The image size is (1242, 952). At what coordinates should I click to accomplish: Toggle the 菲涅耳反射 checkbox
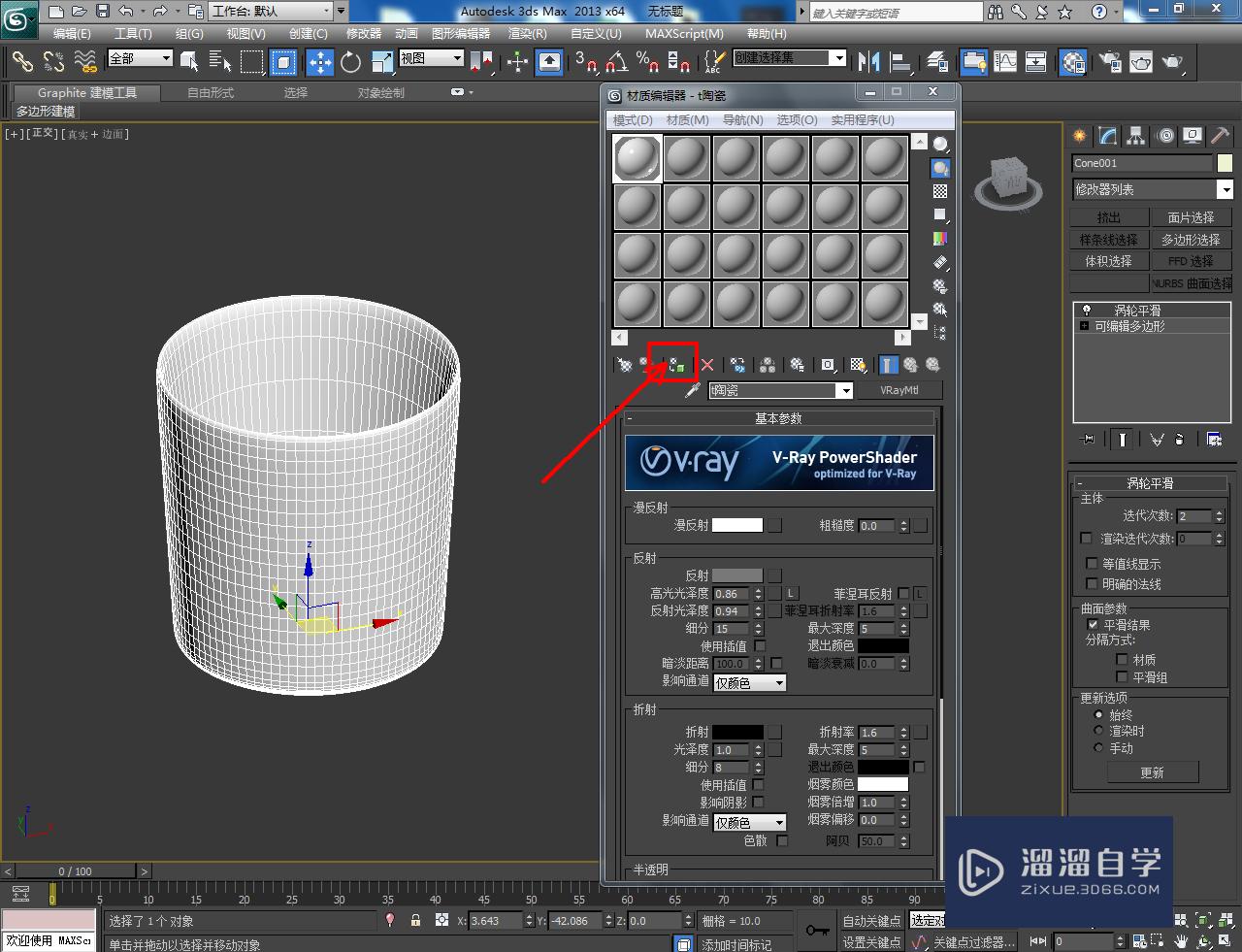(903, 593)
